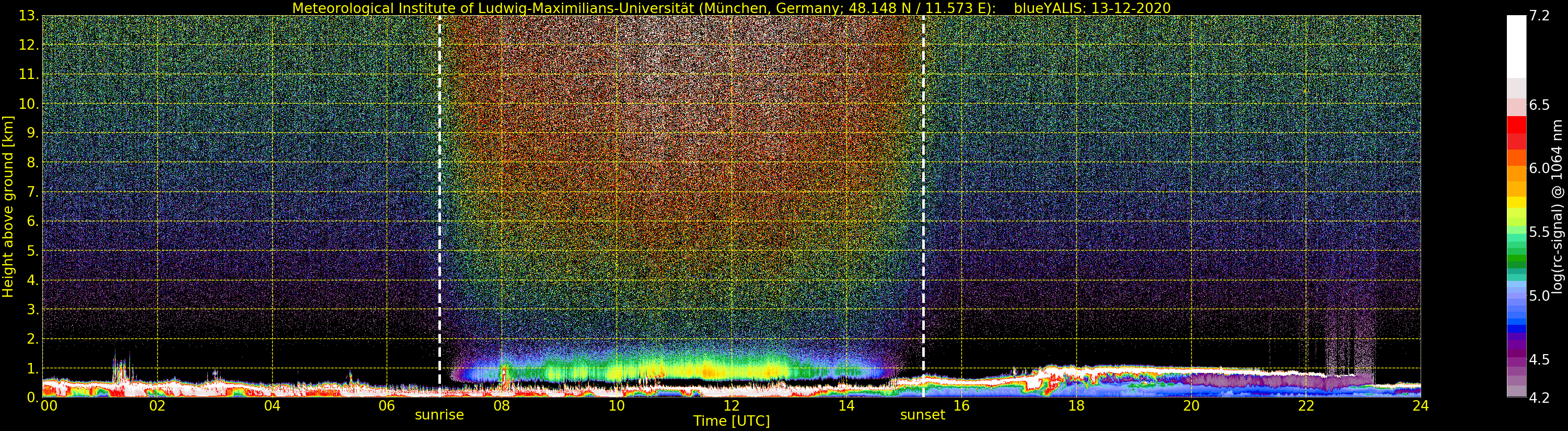Click the '12' tick on the time axis
This screenshot has height=431, width=1568.
click(731, 405)
